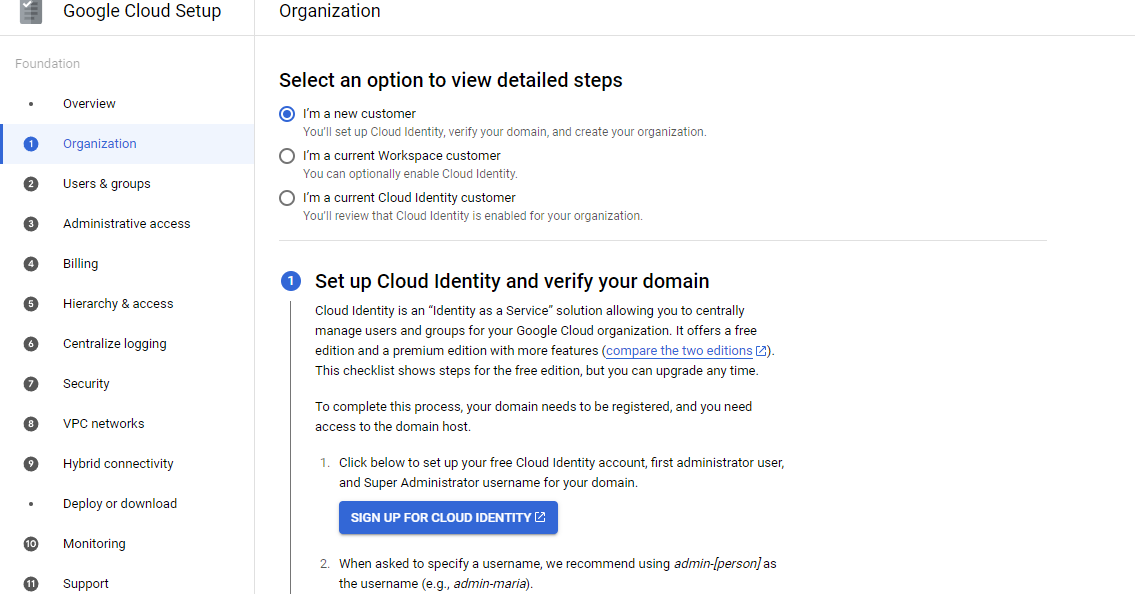Click the step 7 badge beside Security

pos(31,384)
